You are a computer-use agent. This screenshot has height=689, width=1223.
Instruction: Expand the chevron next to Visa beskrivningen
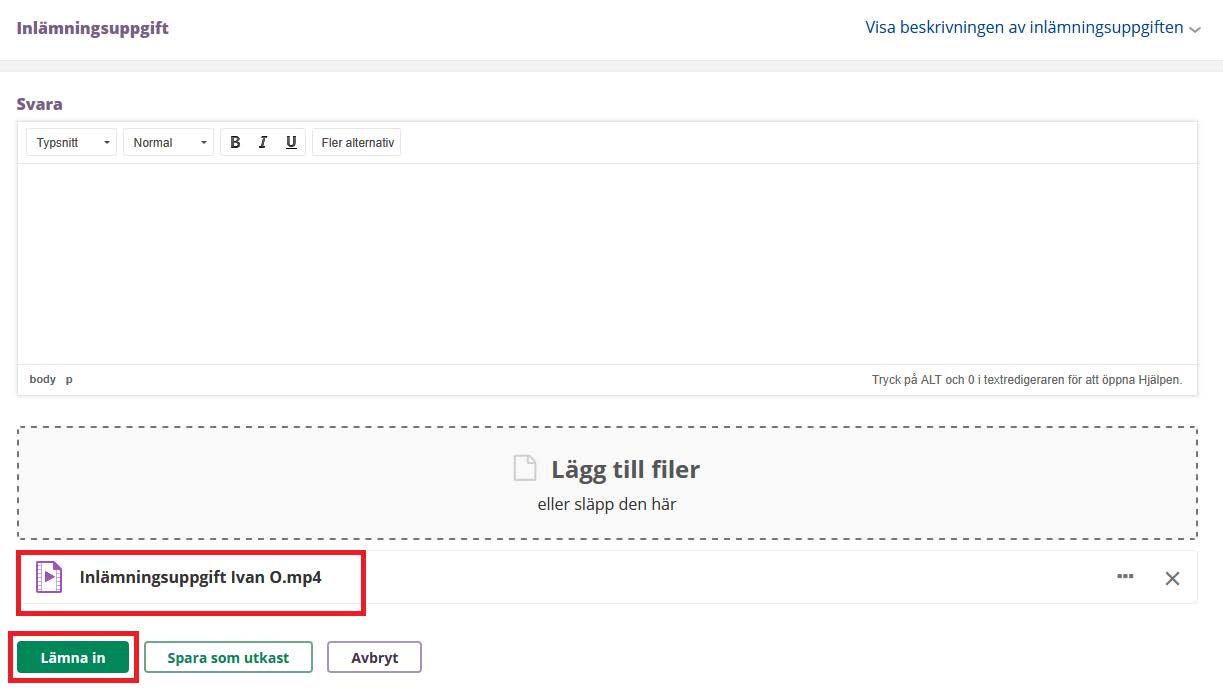pos(1195,30)
